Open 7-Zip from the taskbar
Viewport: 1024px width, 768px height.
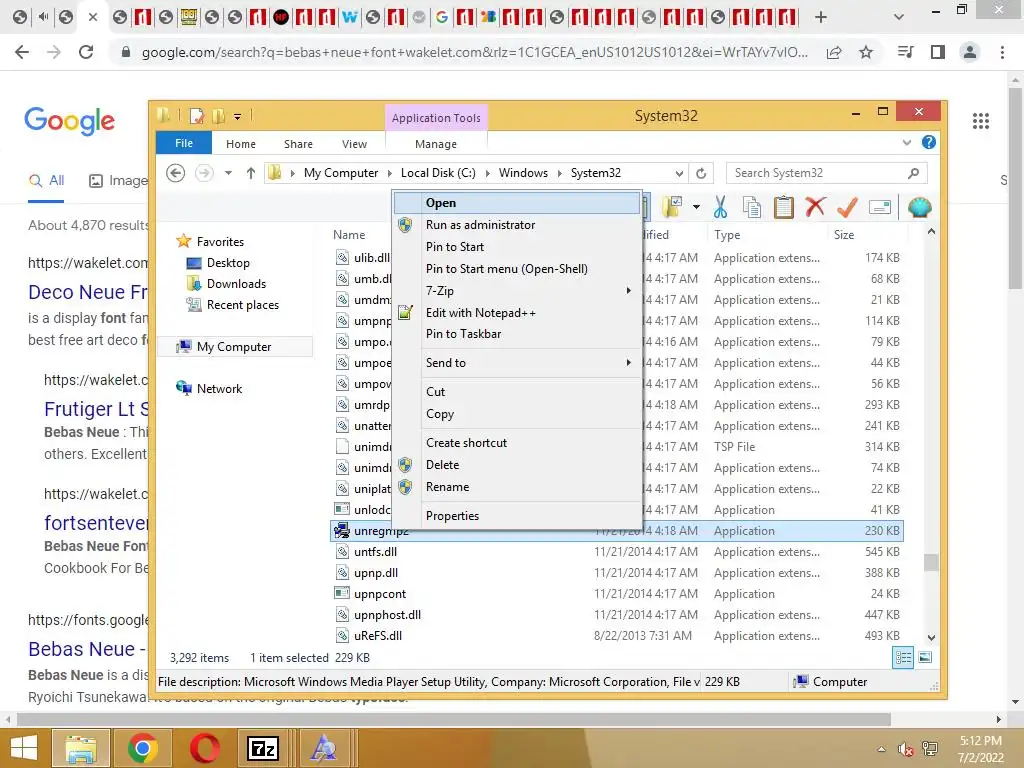pos(263,748)
